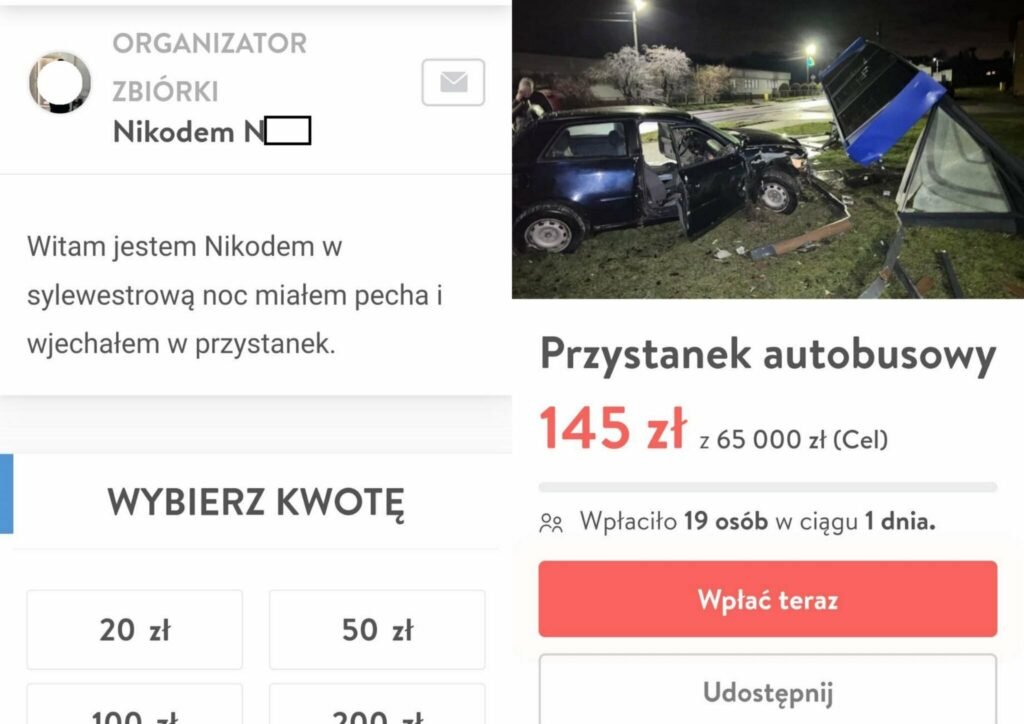The width and height of the screenshot is (1024, 724).
Task: Click the fundraiser progress bar
Action: (767, 487)
